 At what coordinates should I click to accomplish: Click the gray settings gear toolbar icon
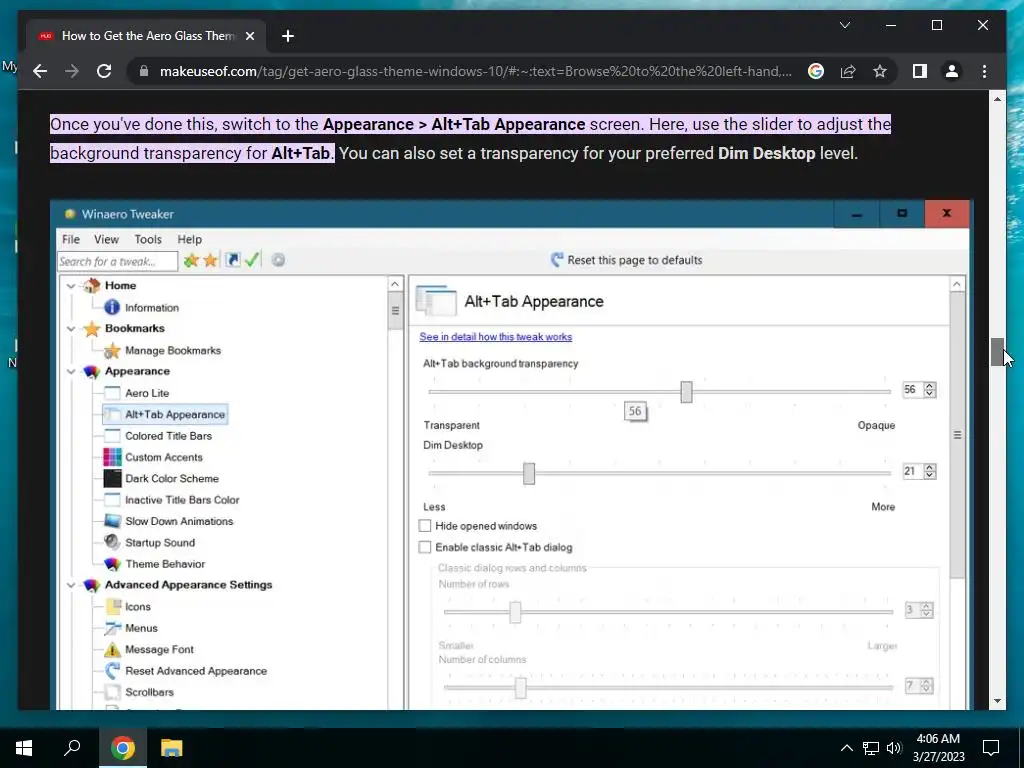[278, 260]
